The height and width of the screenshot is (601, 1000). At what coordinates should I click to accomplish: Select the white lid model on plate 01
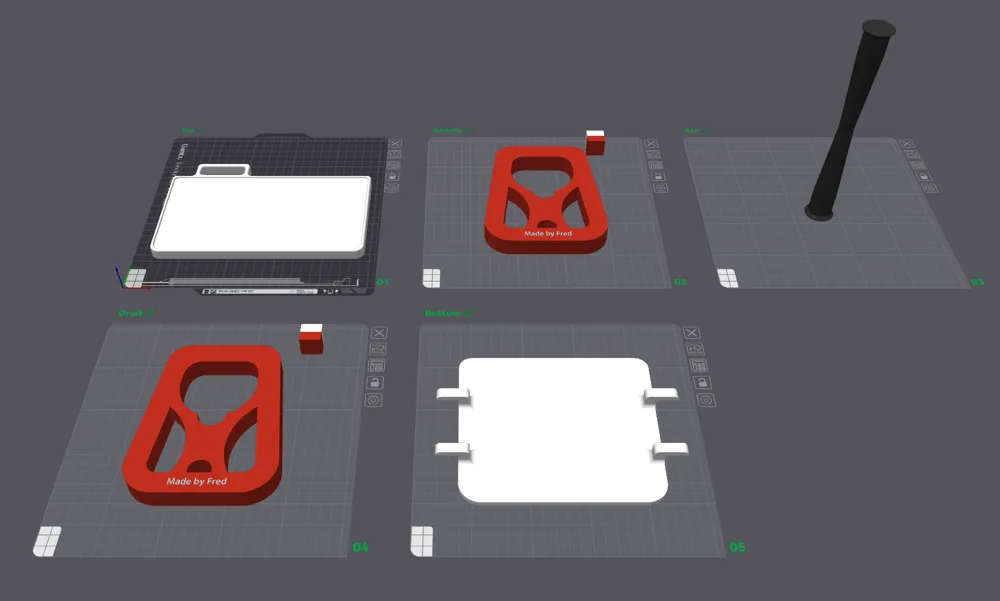click(x=261, y=216)
